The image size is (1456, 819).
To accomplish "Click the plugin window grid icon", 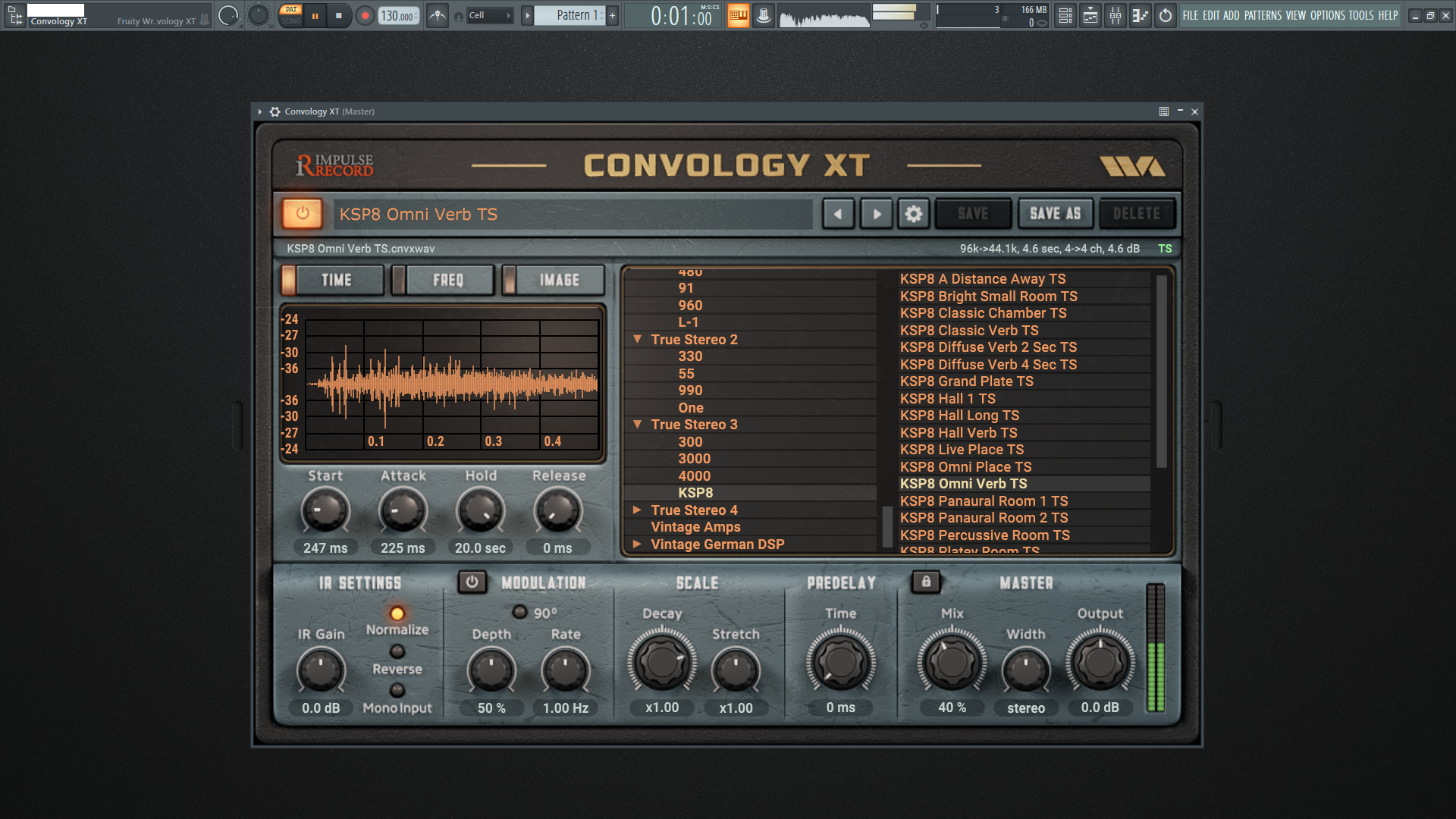I will pos(1163,111).
